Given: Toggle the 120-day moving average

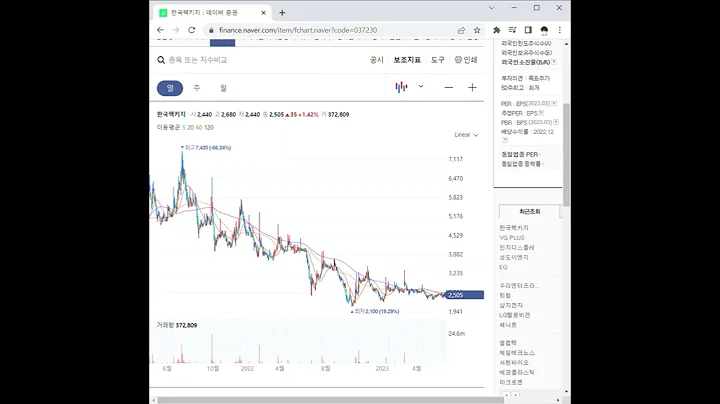Looking at the screenshot, I should pyautogui.click(x=208, y=128).
